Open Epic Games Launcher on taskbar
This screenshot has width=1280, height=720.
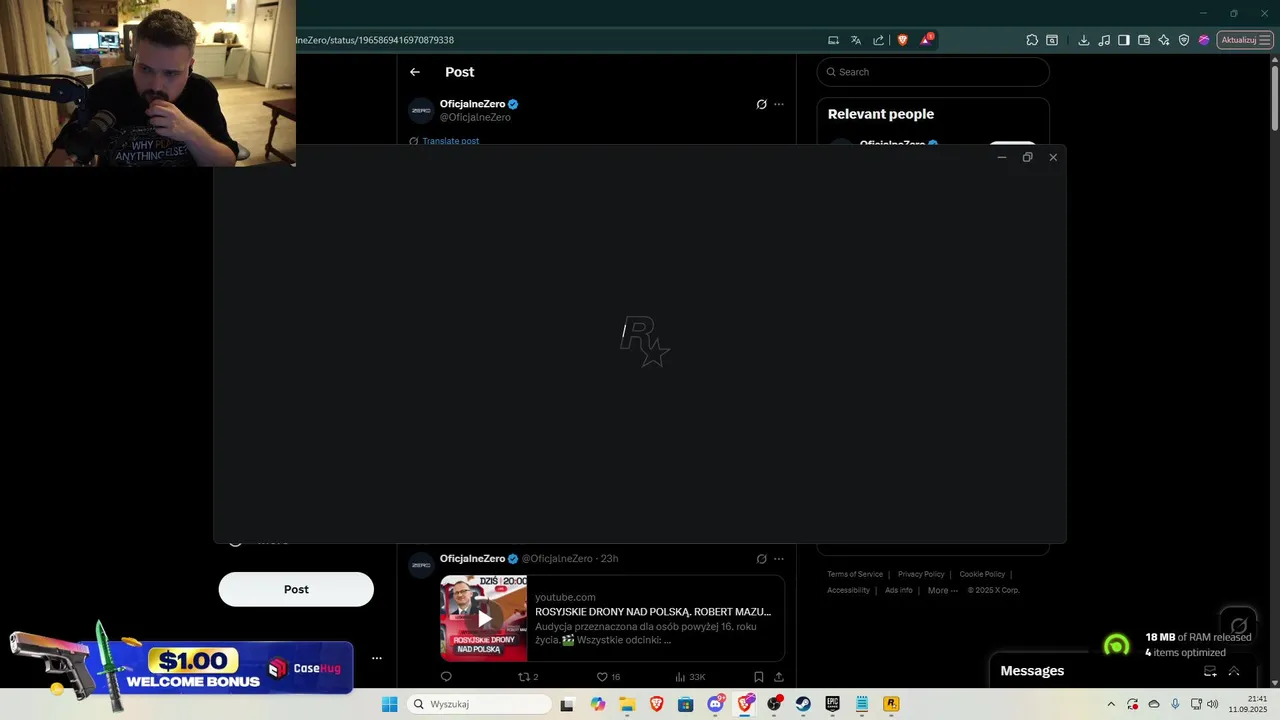point(832,704)
